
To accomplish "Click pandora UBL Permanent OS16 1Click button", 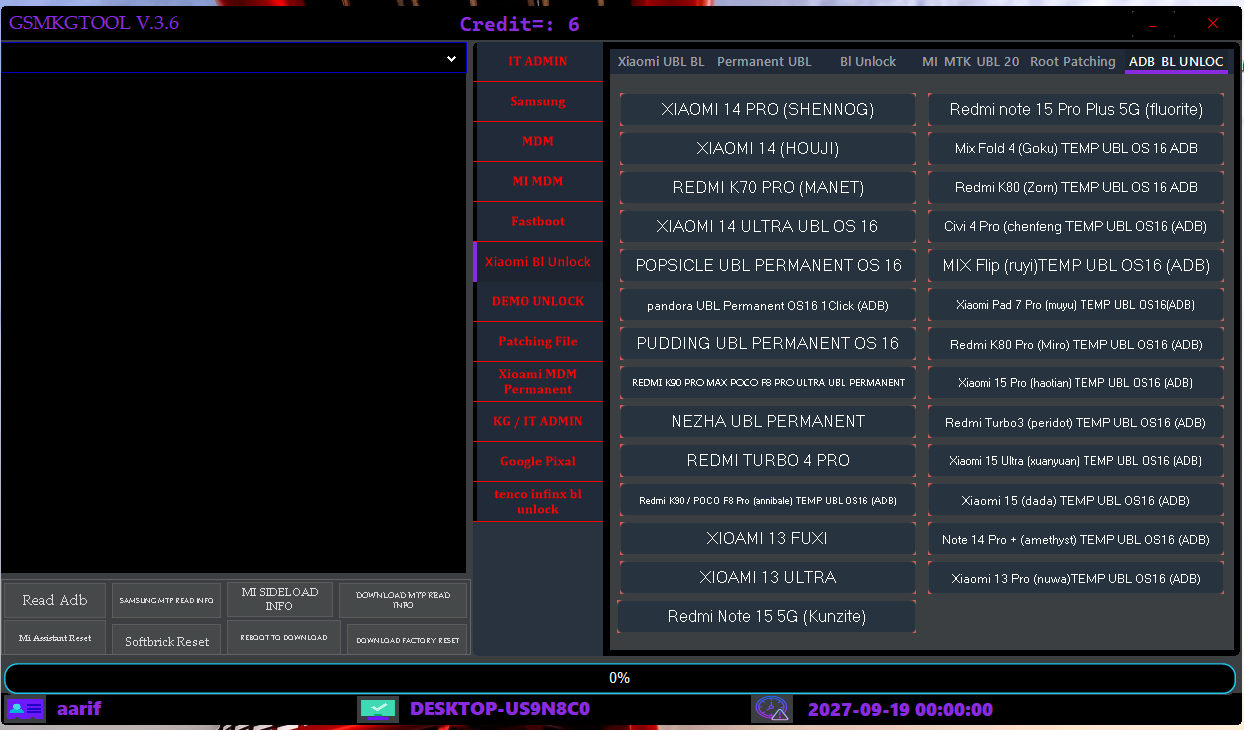I will pos(767,305).
